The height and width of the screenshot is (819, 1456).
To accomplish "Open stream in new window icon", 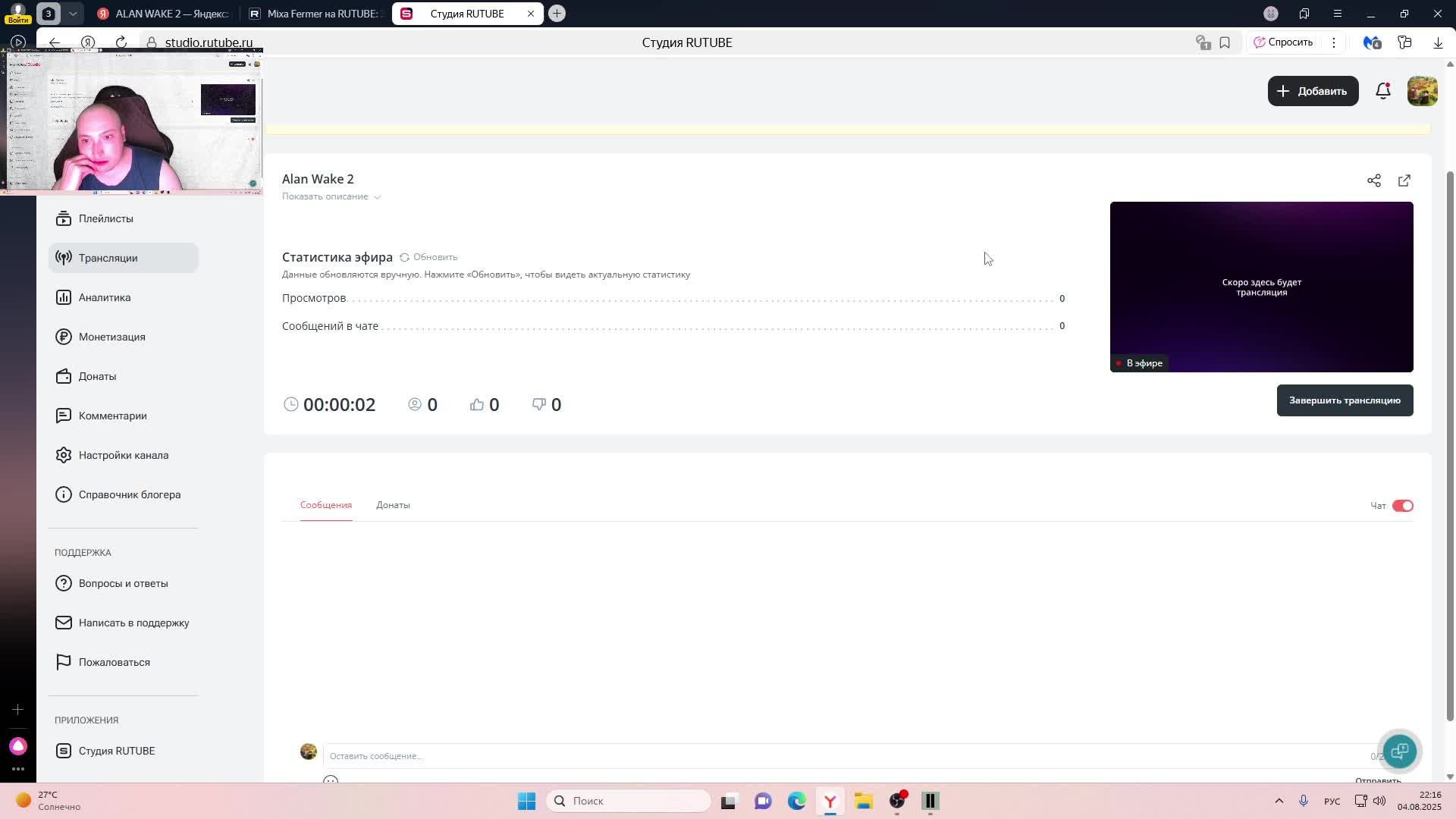I will pyautogui.click(x=1404, y=180).
